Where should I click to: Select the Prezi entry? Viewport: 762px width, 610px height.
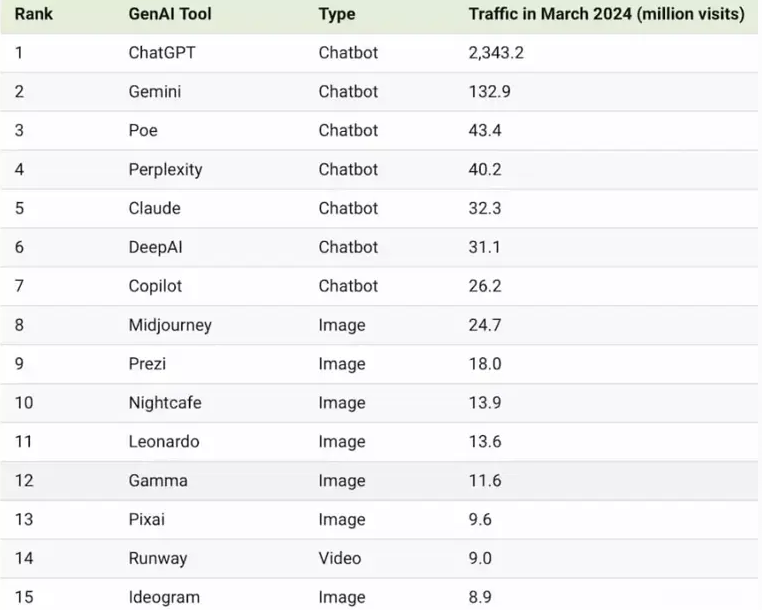point(148,364)
